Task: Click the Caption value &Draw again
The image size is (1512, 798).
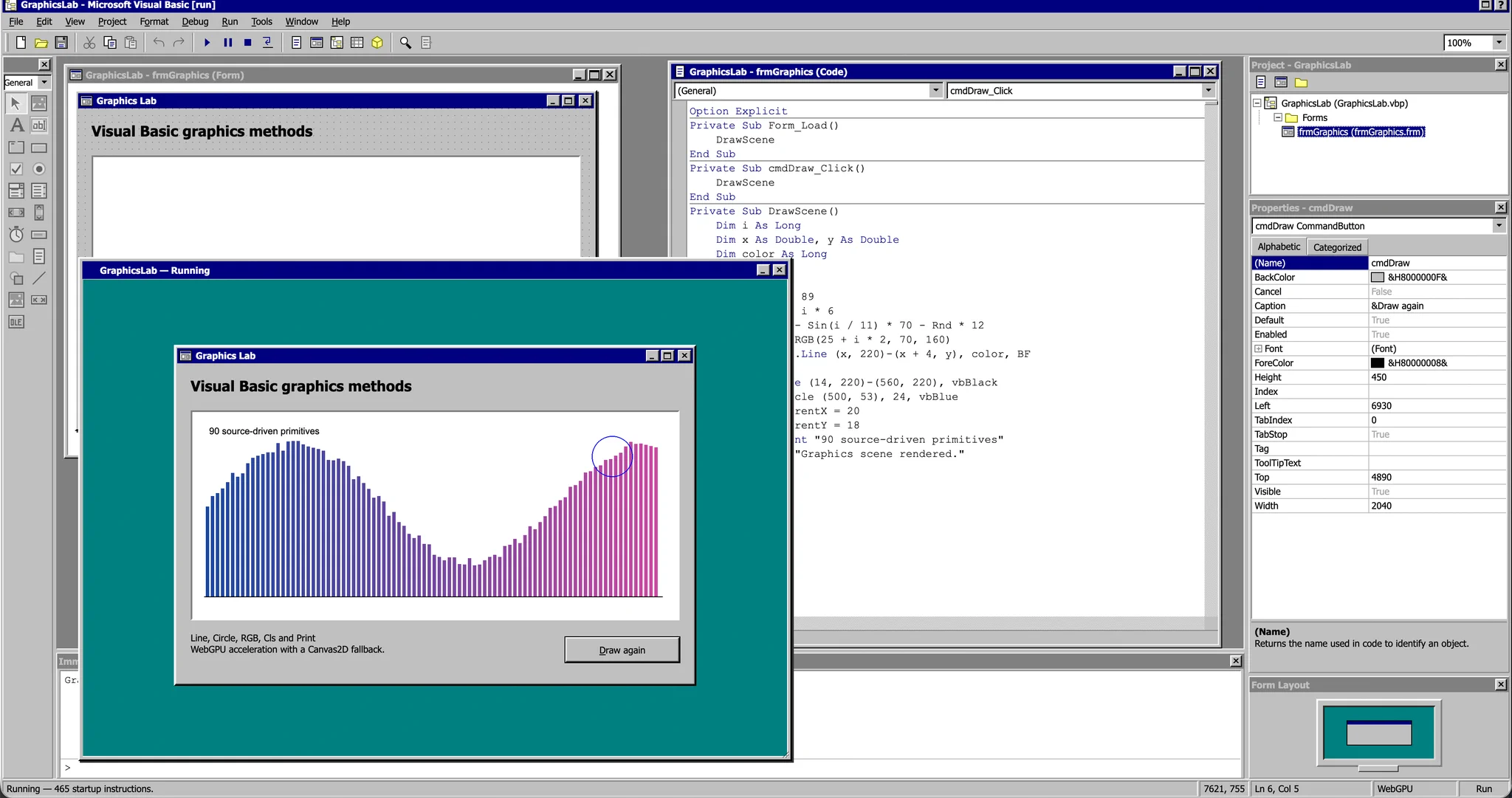Action: click(x=1437, y=306)
